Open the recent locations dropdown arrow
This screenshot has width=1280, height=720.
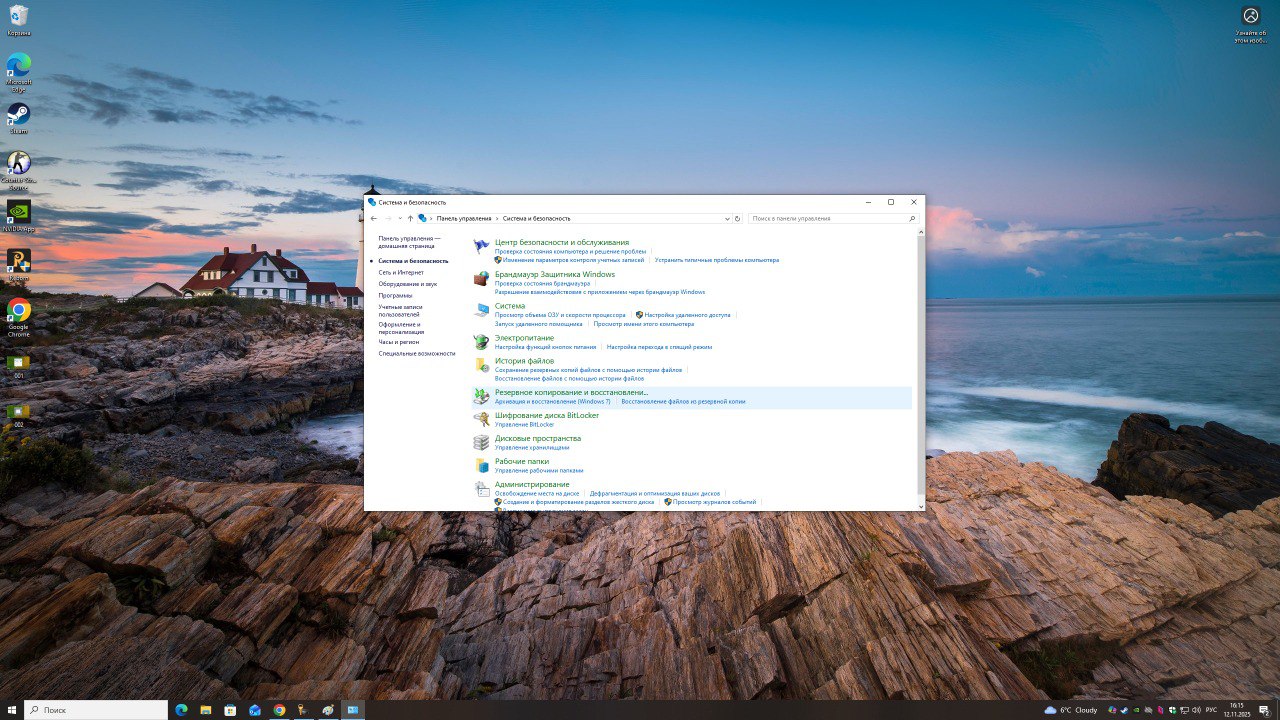(x=399, y=218)
